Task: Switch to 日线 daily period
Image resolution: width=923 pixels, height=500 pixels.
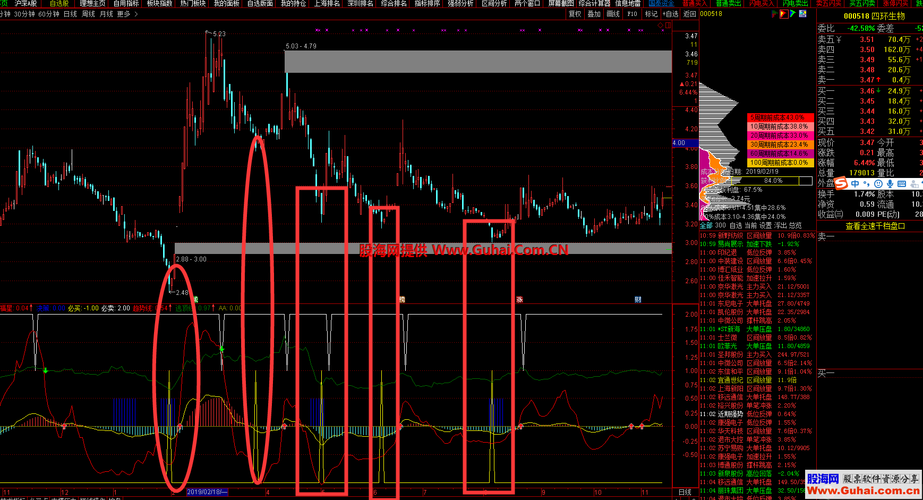Action: (x=69, y=14)
